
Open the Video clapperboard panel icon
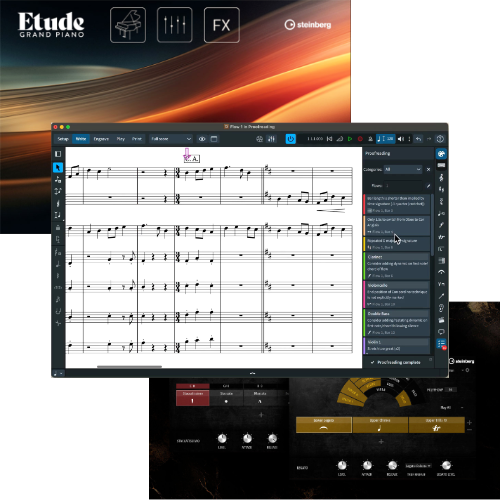[441, 320]
